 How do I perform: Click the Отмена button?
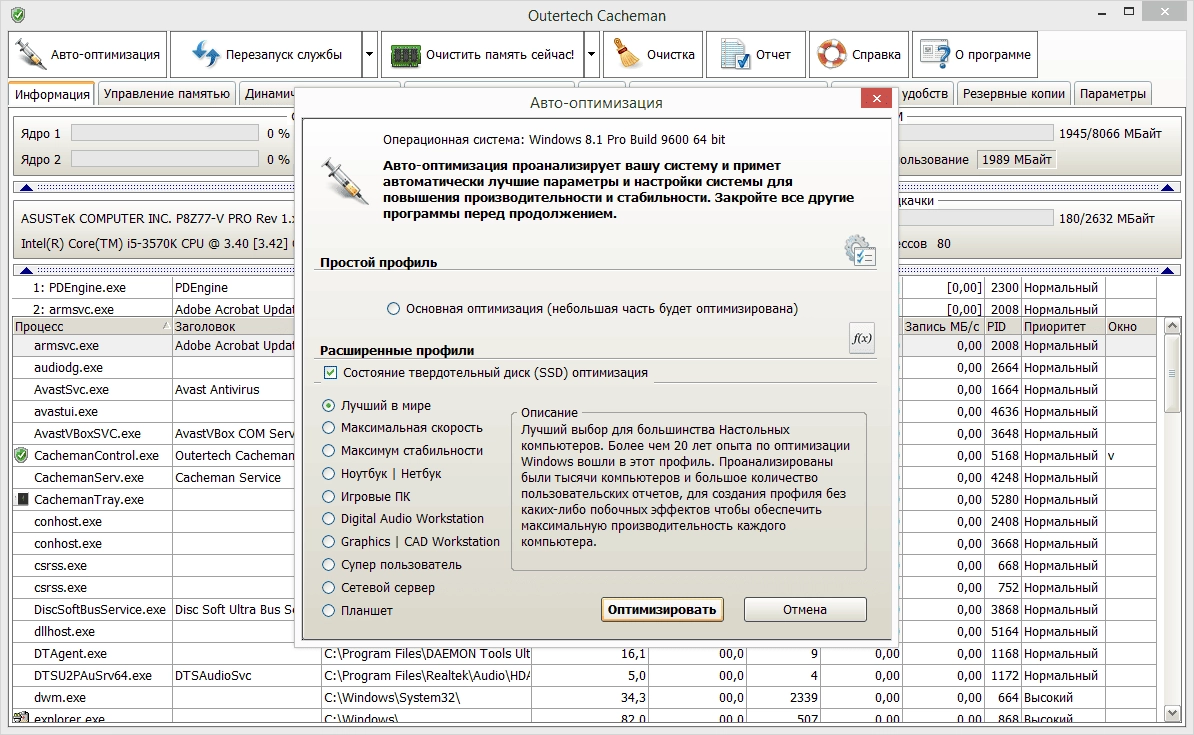click(805, 609)
